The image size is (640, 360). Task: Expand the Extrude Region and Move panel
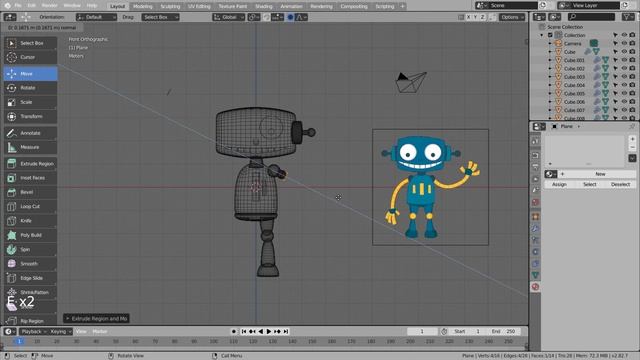click(x=96, y=318)
